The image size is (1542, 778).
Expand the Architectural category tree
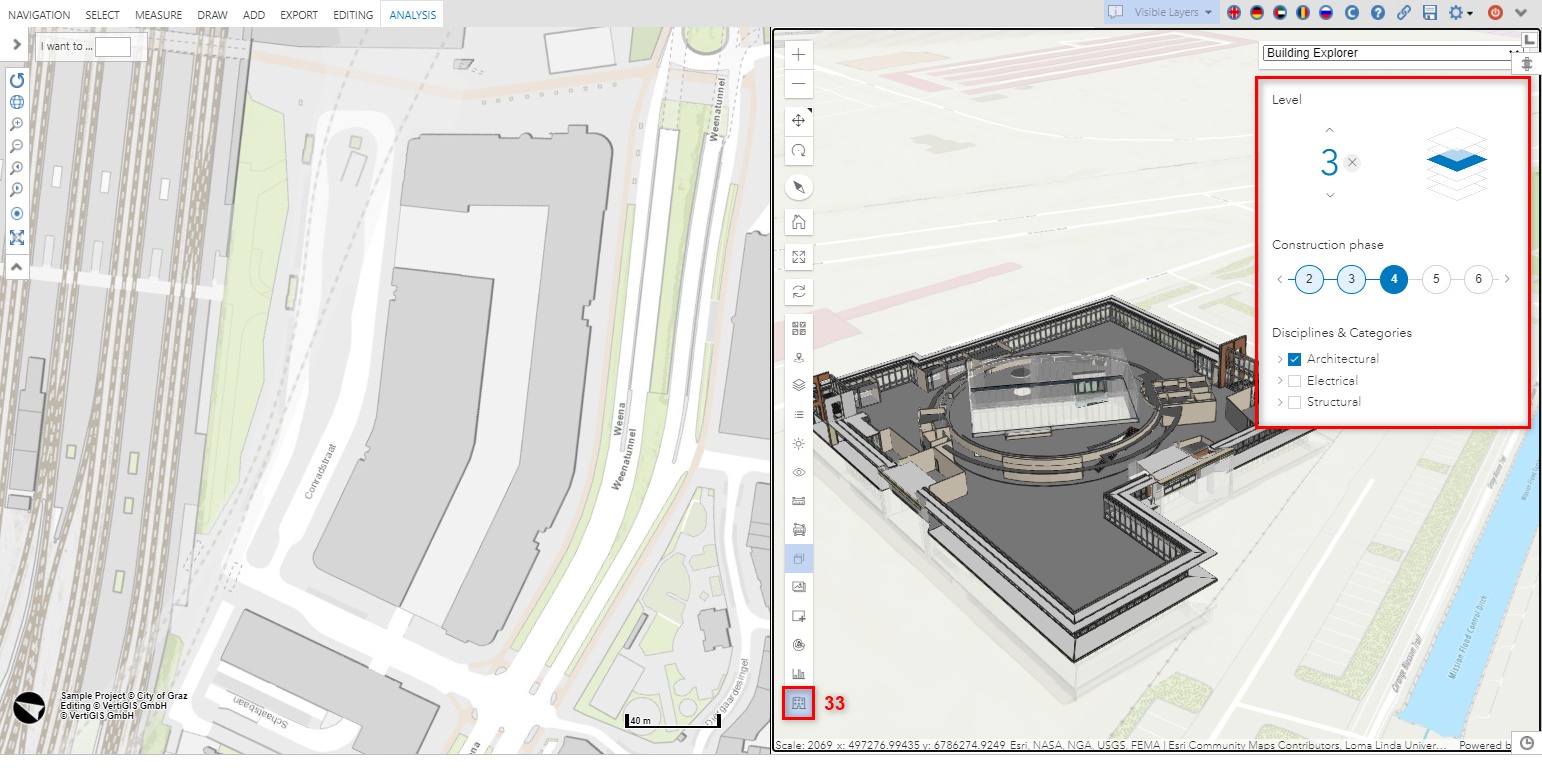1280,359
